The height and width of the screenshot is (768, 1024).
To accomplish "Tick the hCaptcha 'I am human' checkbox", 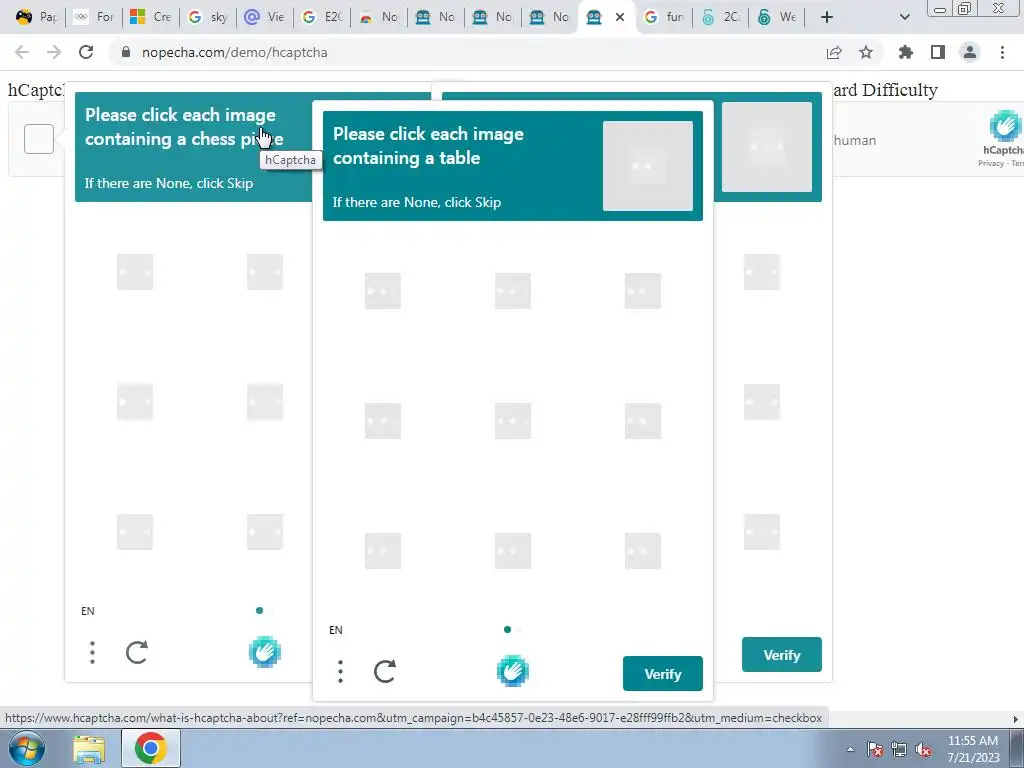I will tap(39, 139).
